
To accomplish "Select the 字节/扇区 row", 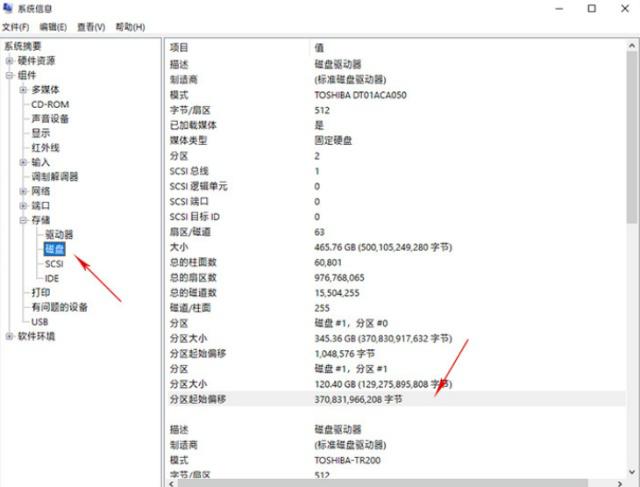I will 396,110.
